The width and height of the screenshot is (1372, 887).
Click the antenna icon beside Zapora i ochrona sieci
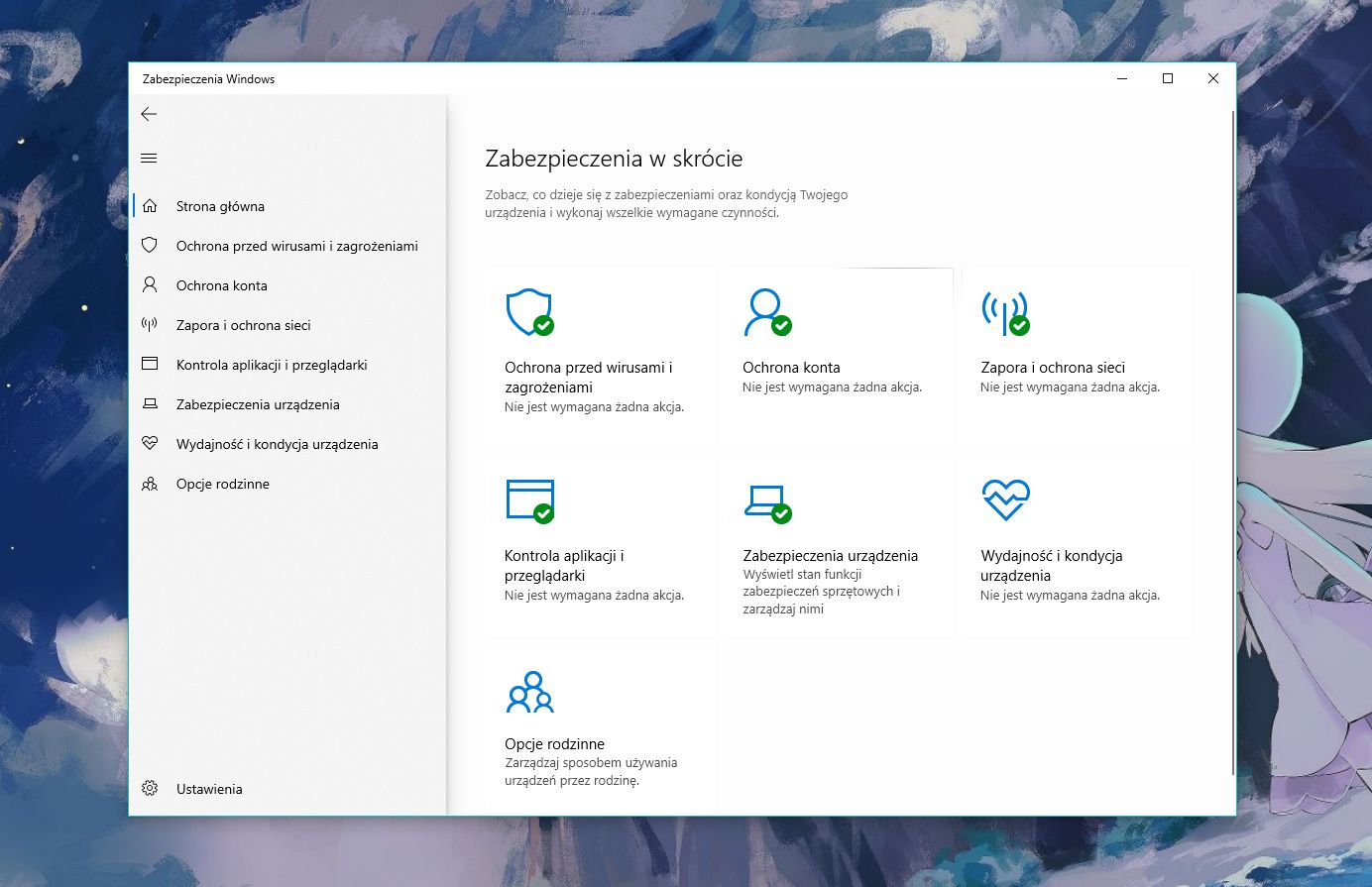click(x=150, y=324)
